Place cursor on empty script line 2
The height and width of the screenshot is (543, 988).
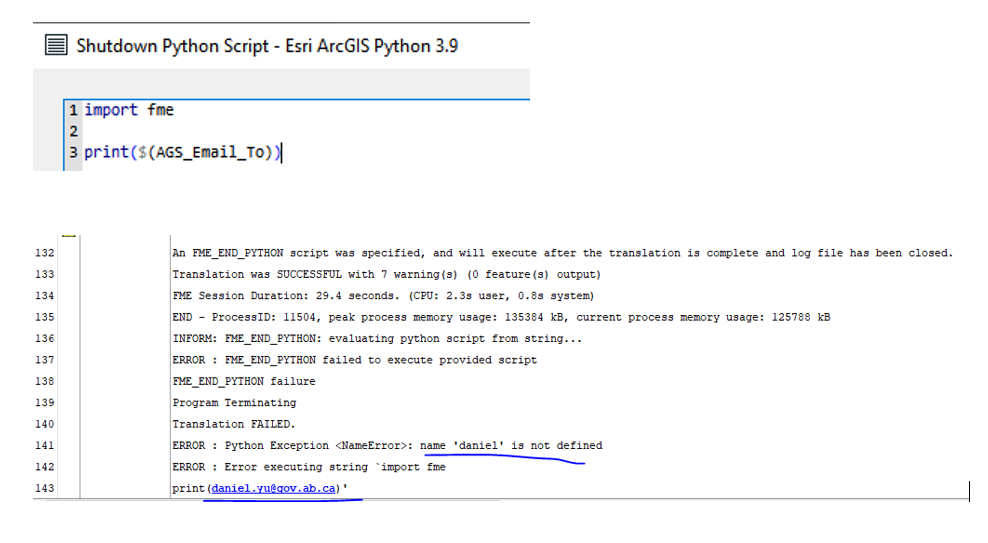(x=306, y=131)
